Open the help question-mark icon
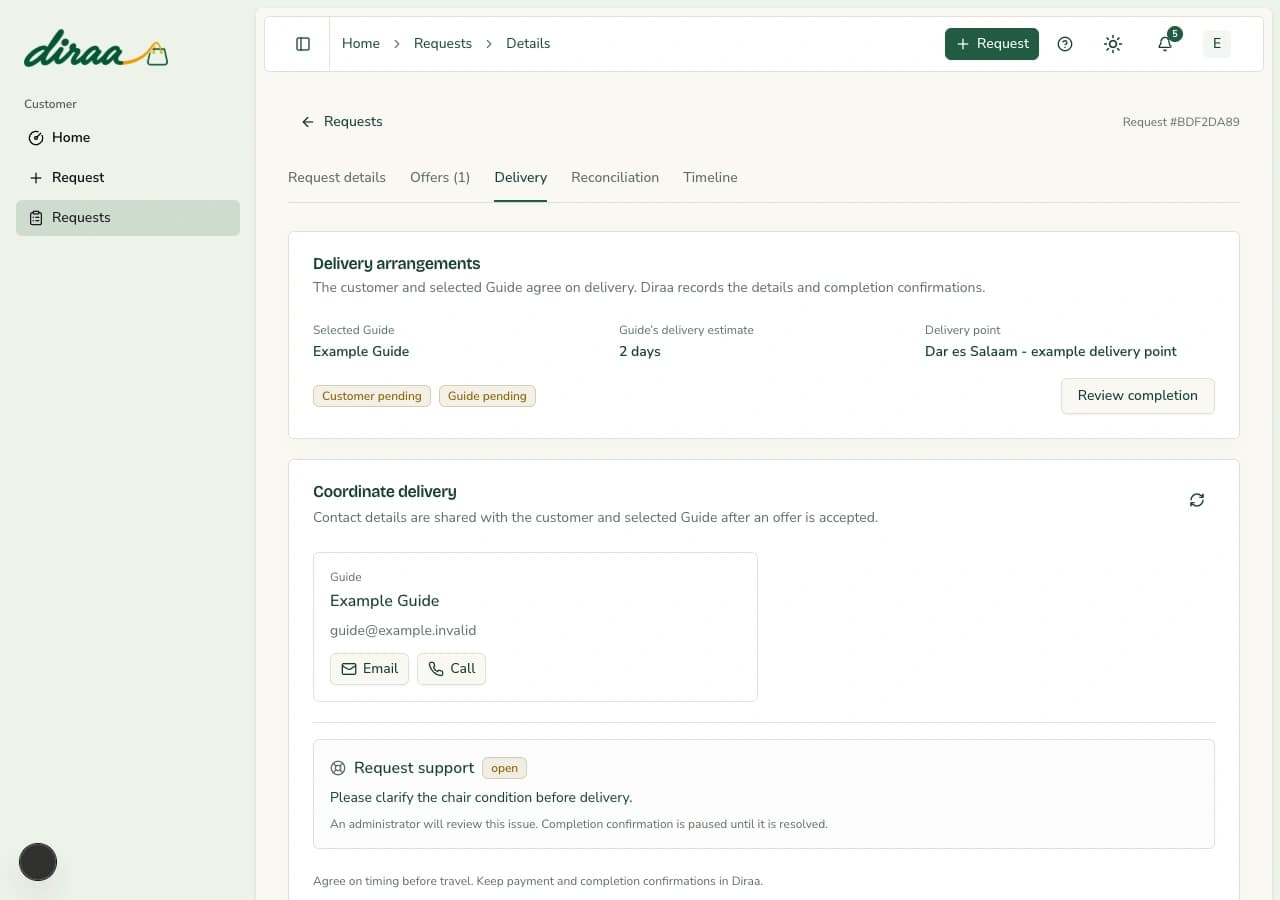This screenshot has height=900, width=1280. pos(1065,44)
